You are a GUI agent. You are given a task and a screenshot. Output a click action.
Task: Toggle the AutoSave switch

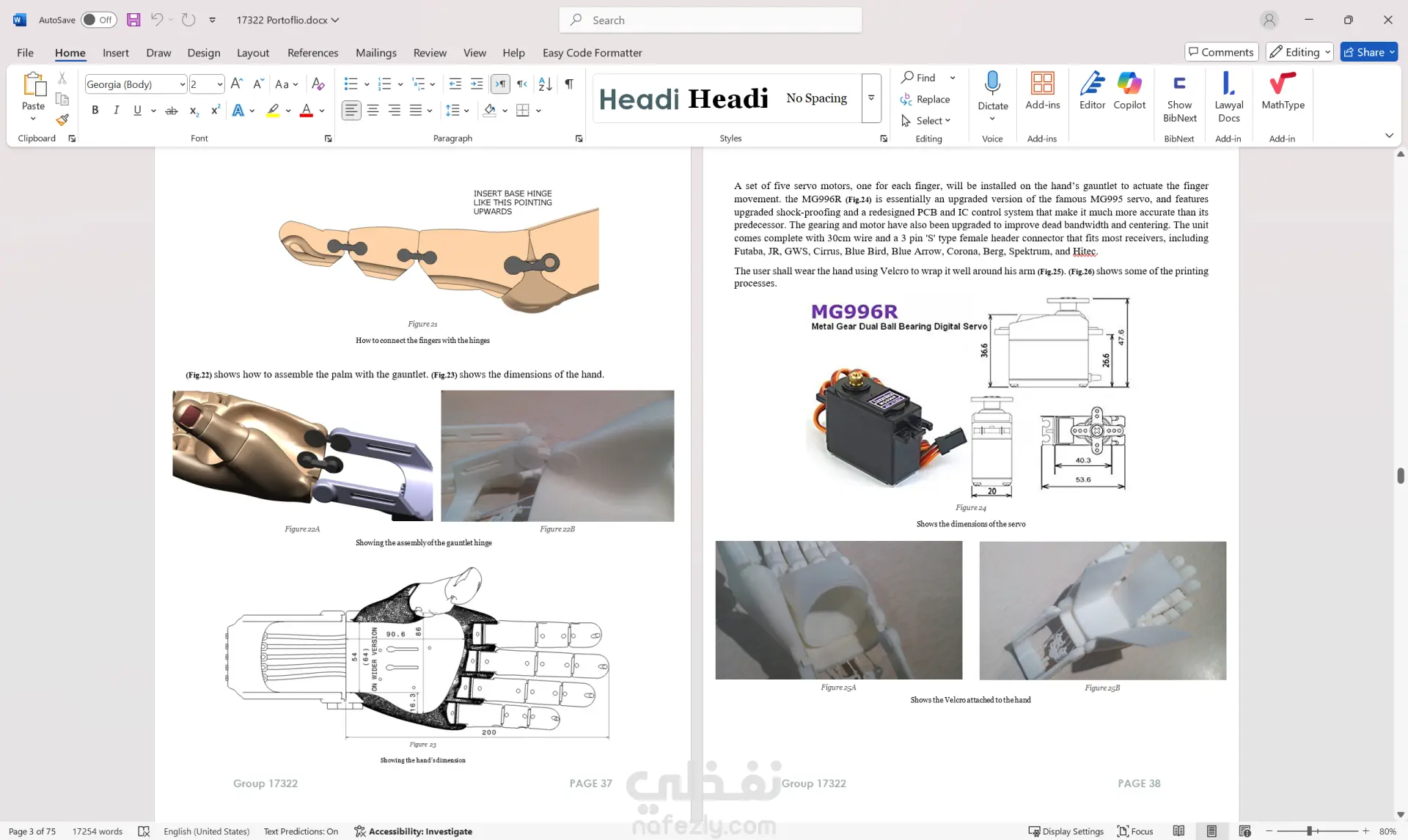[98, 20]
